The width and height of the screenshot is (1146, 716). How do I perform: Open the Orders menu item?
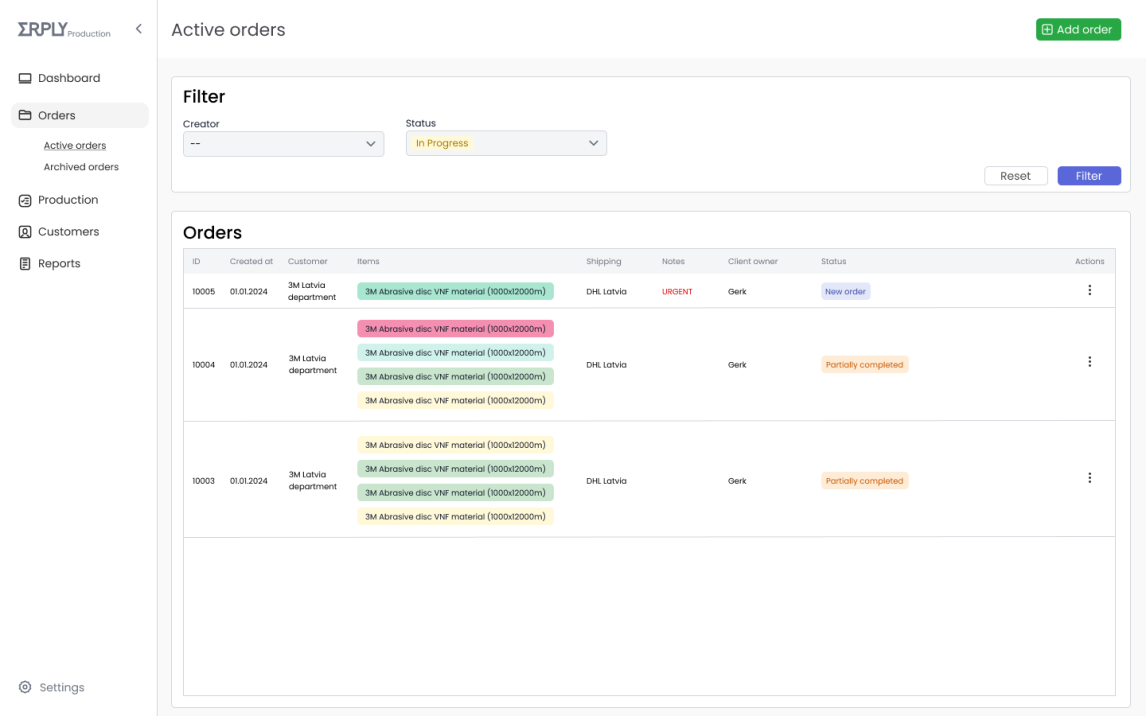click(x=80, y=115)
